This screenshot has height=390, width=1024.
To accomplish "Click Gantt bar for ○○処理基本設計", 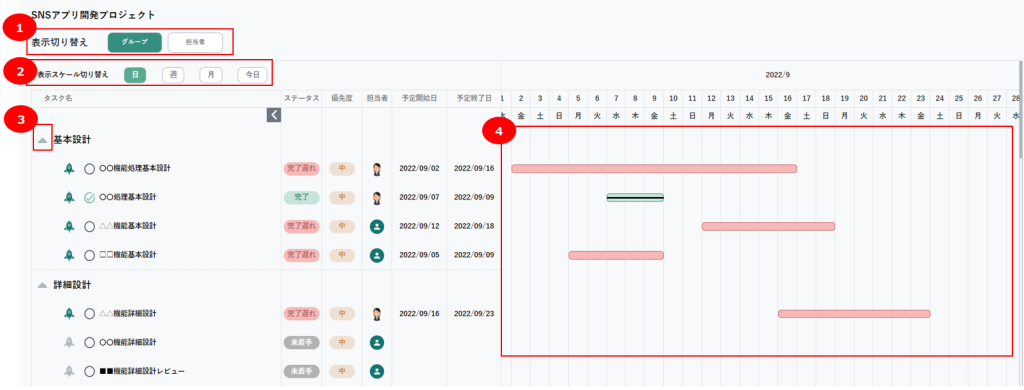I will coord(635,197).
